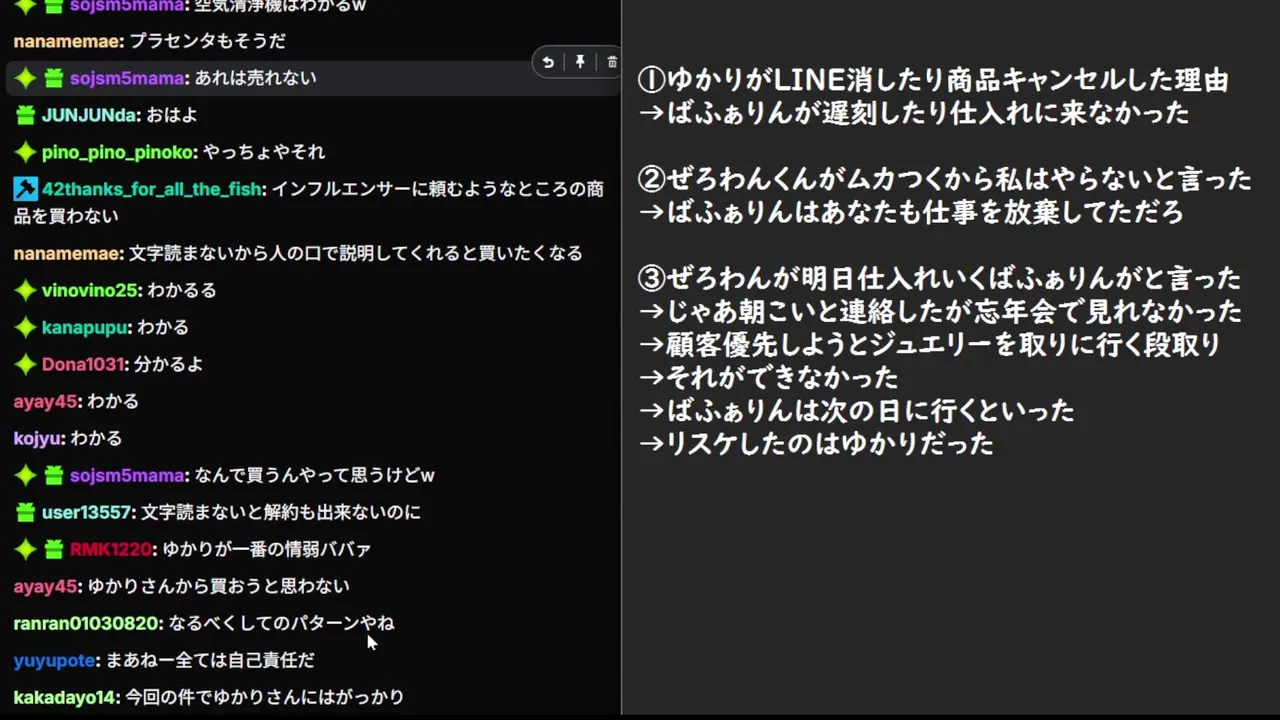Click note line '③ぜろわんが明日仕入れいくばふぁりんがと言った'
The height and width of the screenshot is (720, 1280).
[940, 278]
